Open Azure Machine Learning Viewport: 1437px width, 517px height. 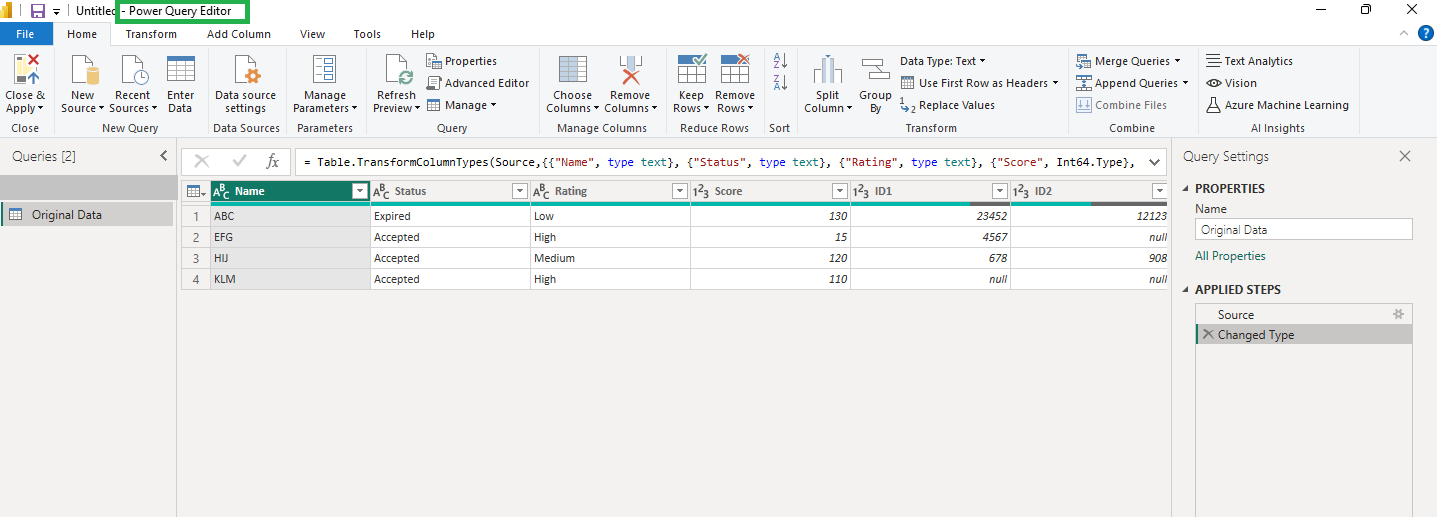click(1277, 105)
